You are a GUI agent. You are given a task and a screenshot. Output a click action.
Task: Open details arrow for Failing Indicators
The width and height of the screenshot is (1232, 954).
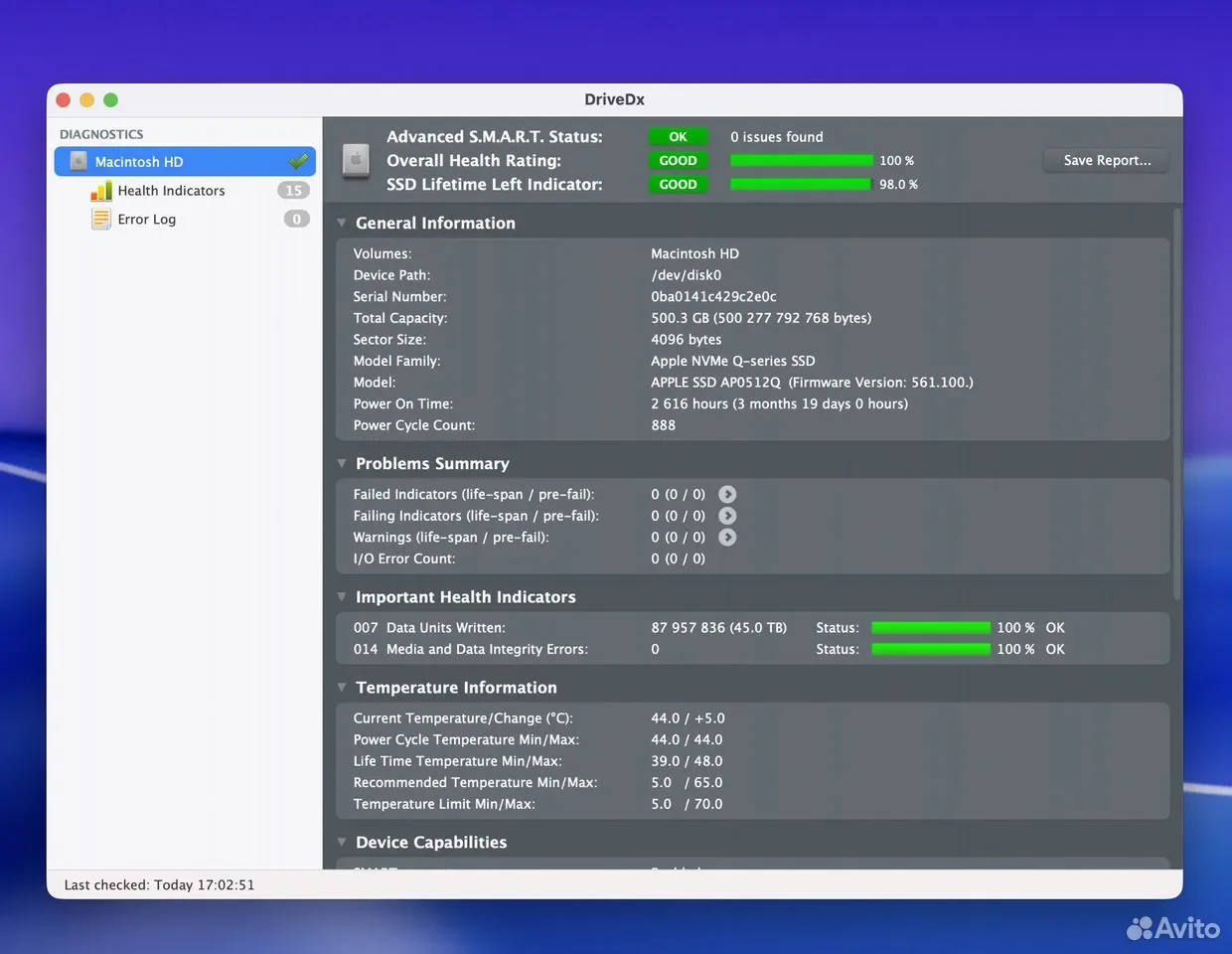[727, 516]
